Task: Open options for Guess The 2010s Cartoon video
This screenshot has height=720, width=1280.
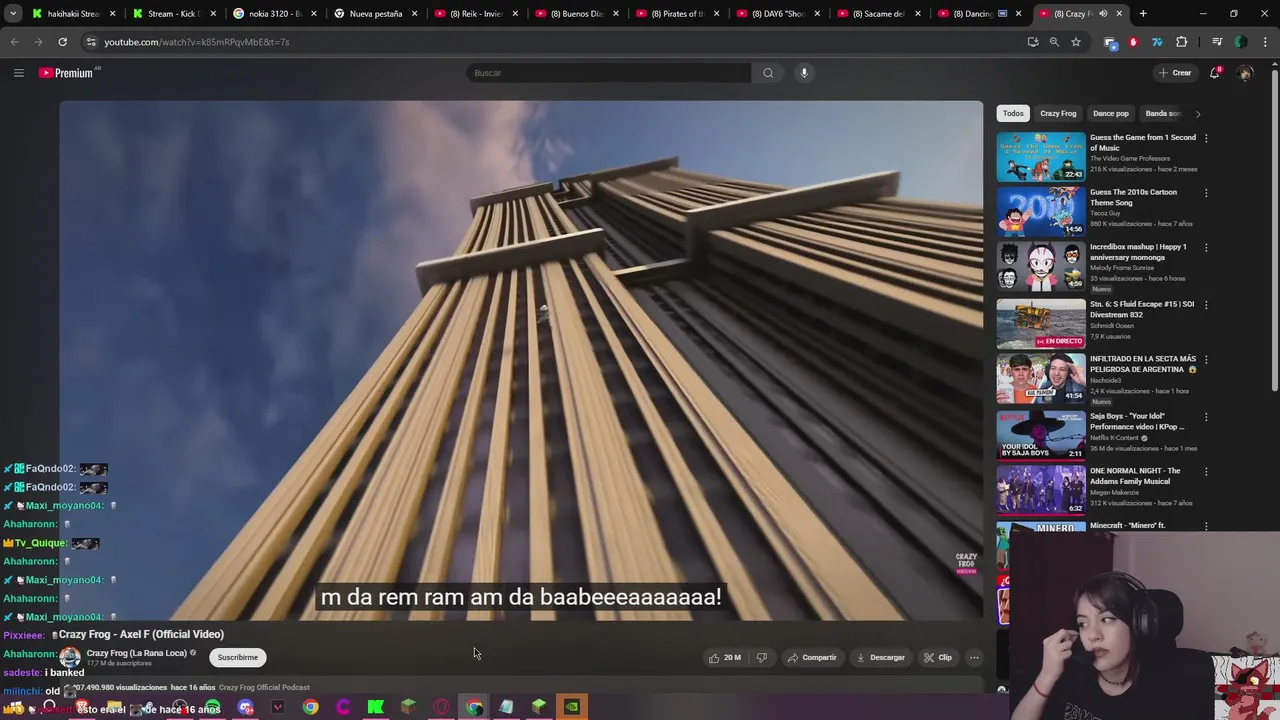Action: coord(1206,193)
